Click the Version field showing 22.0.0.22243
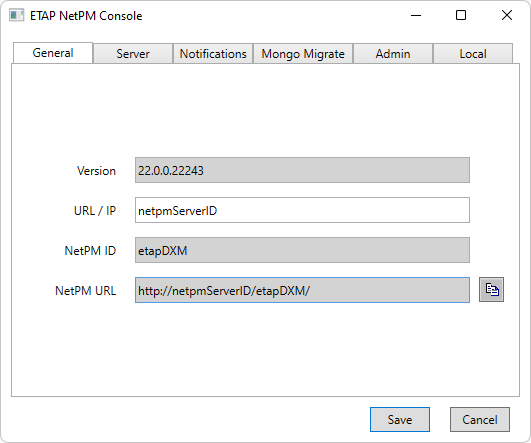This screenshot has width=531, height=443. (302, 170)
